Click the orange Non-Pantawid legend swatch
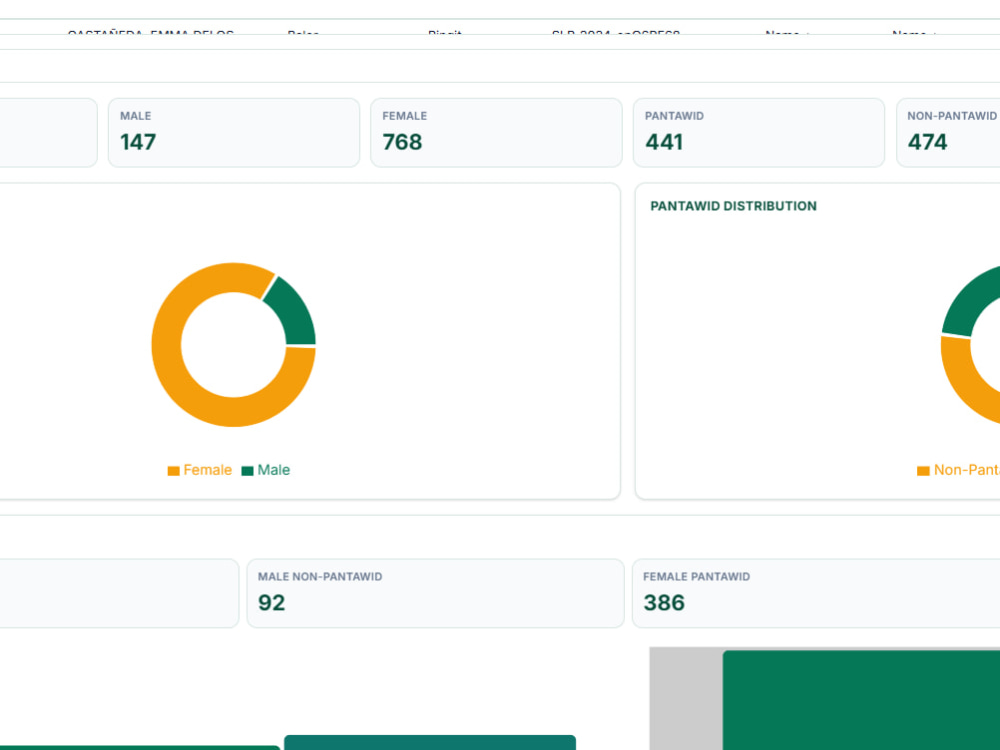This screenshot has height=750, width=1000. (x=923, y=471)
